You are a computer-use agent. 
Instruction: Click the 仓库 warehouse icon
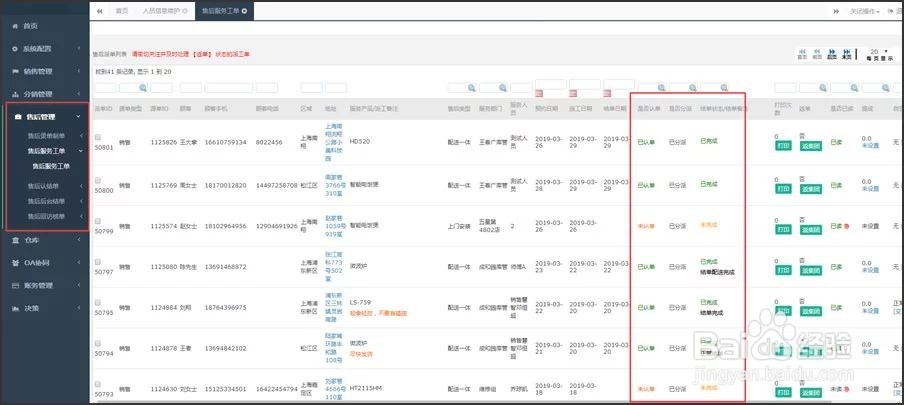[x=16, y=240]
